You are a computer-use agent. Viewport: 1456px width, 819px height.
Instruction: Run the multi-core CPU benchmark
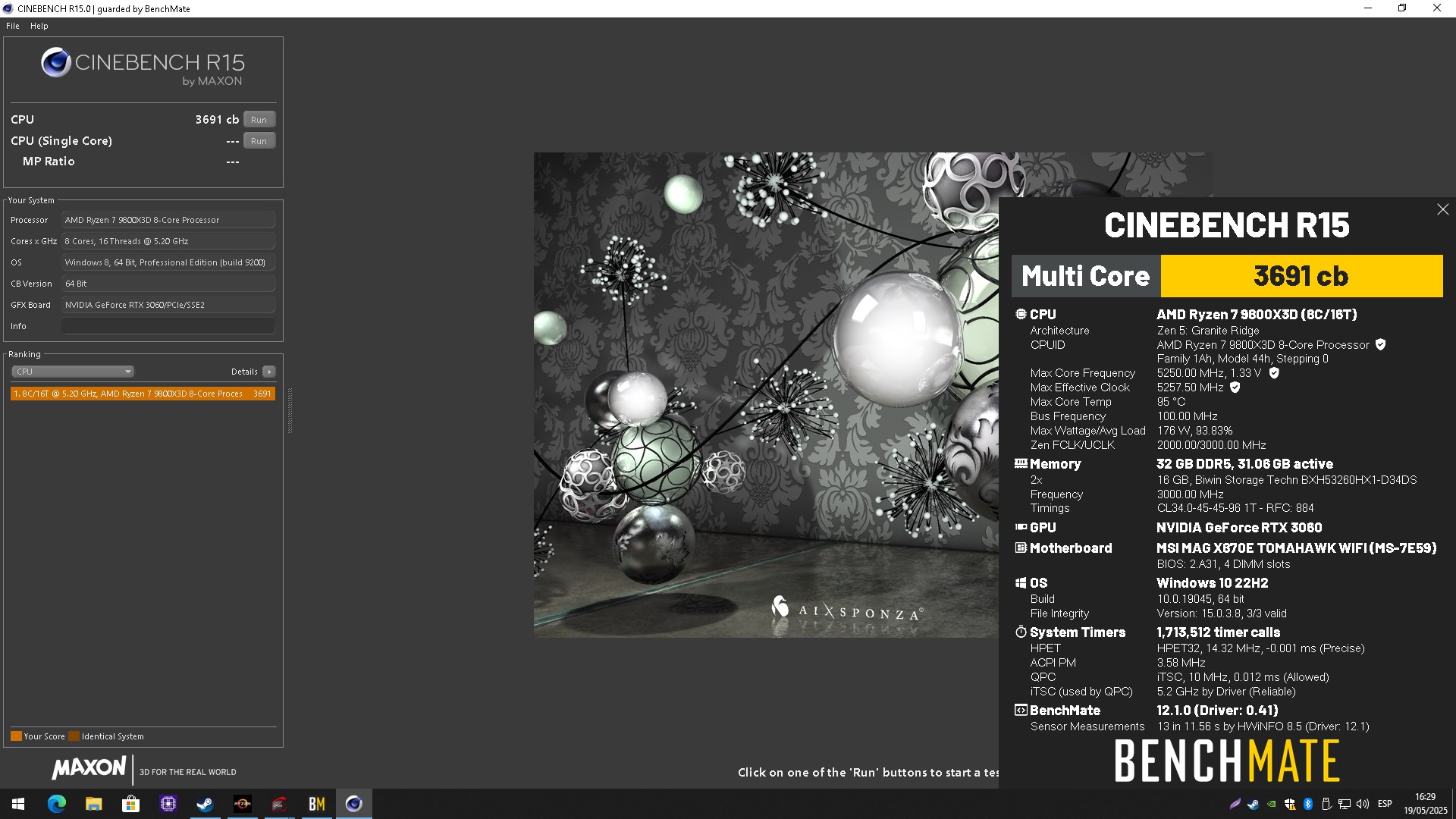(x=259, y=120)
